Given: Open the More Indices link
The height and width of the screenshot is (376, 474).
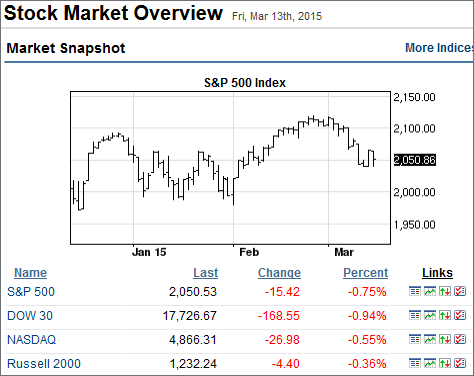Looking at the screenshot, I should 439,48.
